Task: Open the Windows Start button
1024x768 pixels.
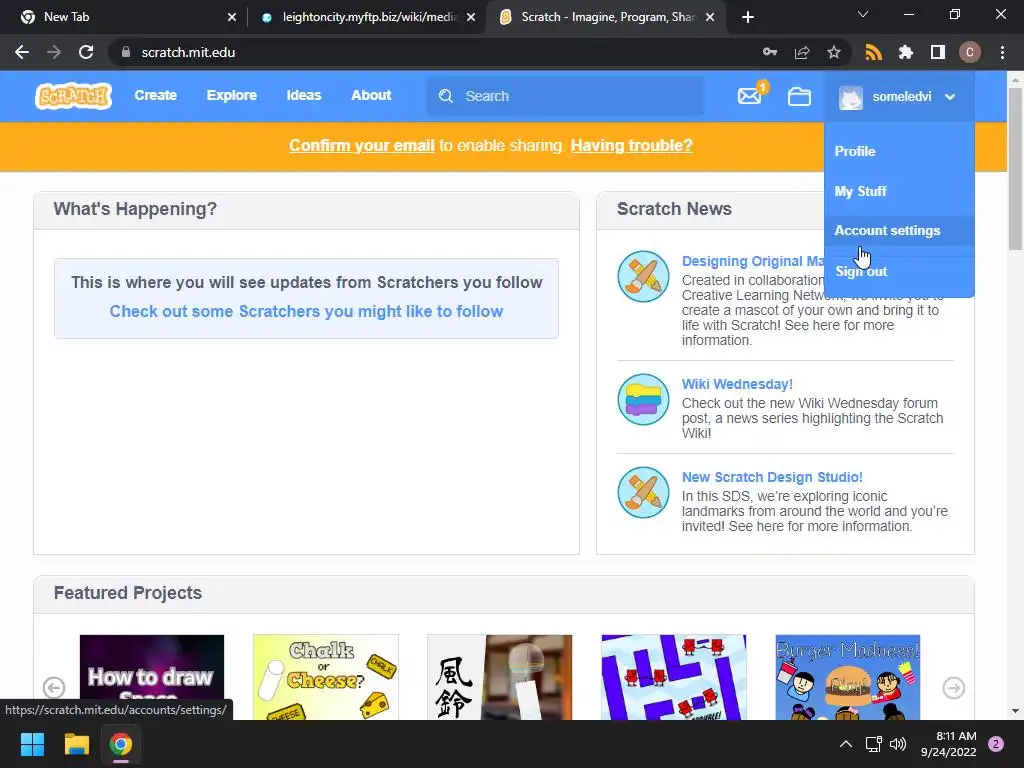Action: [x=32, y=744]
